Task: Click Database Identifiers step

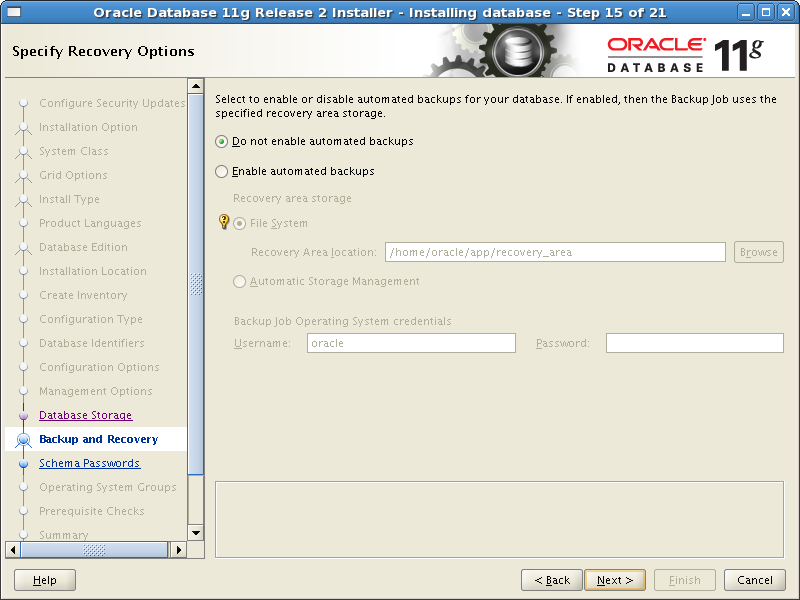Action: coord(92,343)
